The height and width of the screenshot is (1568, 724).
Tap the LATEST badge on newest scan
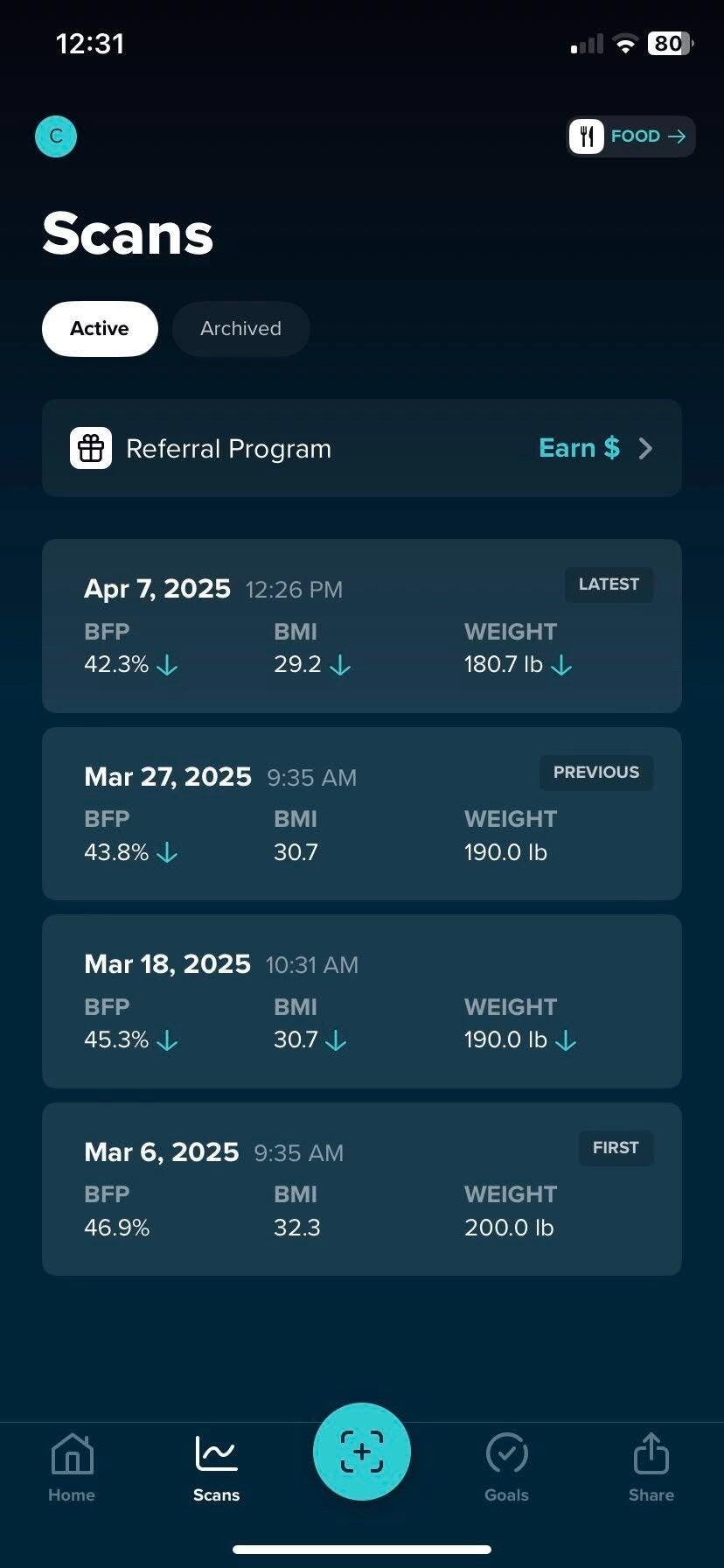pos(609,584)
